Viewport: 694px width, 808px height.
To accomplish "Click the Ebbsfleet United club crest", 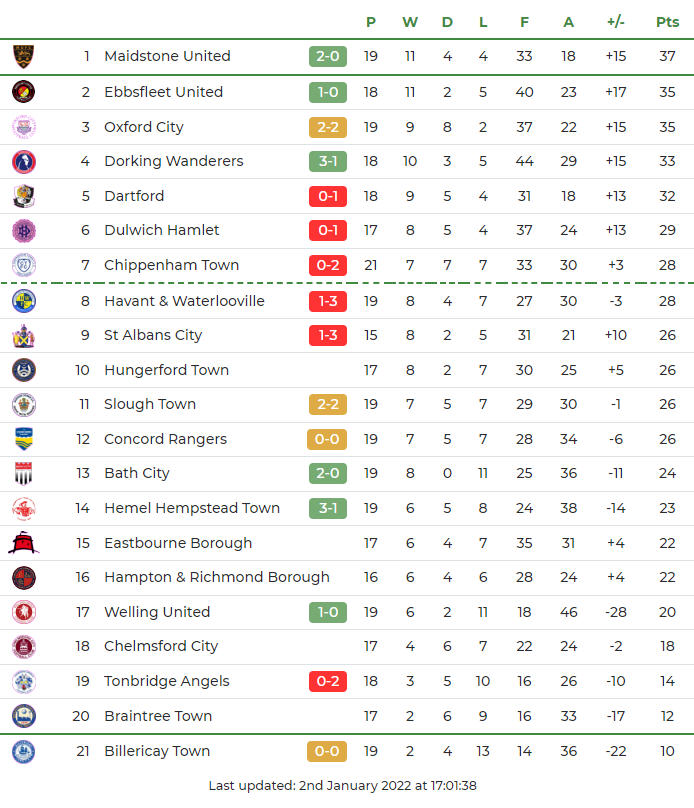I will click(23, 92).
